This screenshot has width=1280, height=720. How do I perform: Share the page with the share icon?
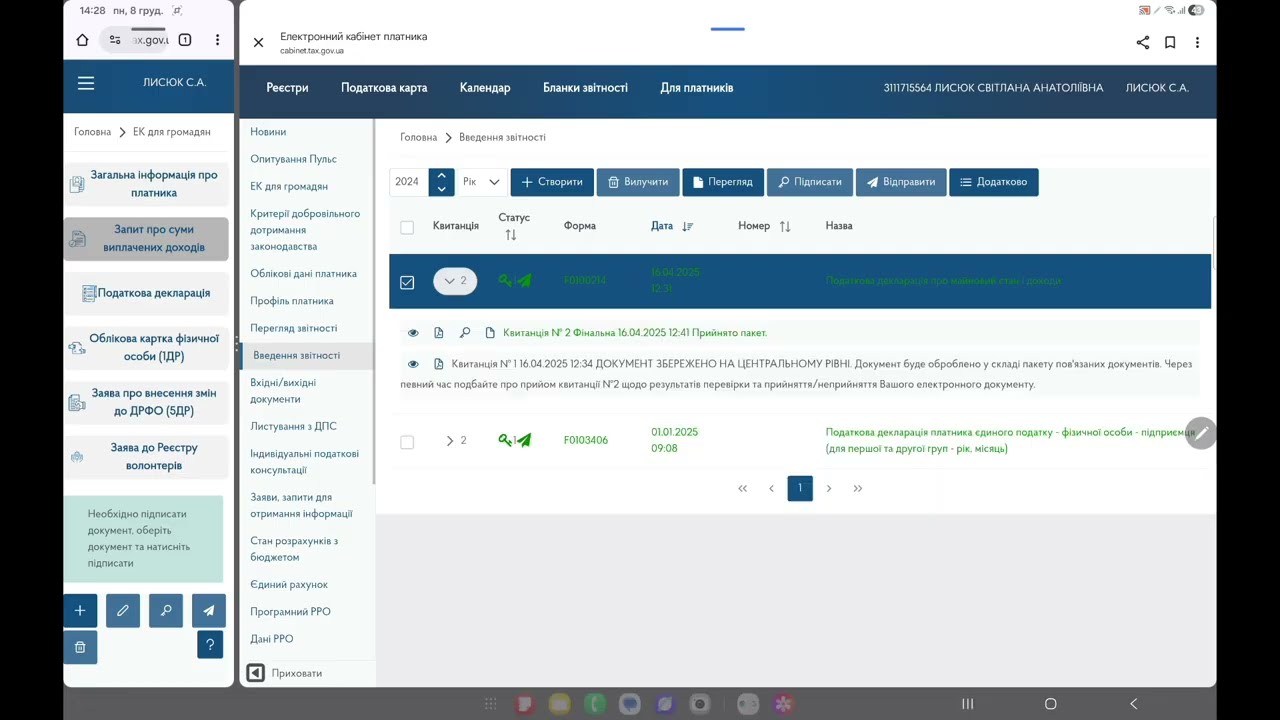click(1143, 42)
